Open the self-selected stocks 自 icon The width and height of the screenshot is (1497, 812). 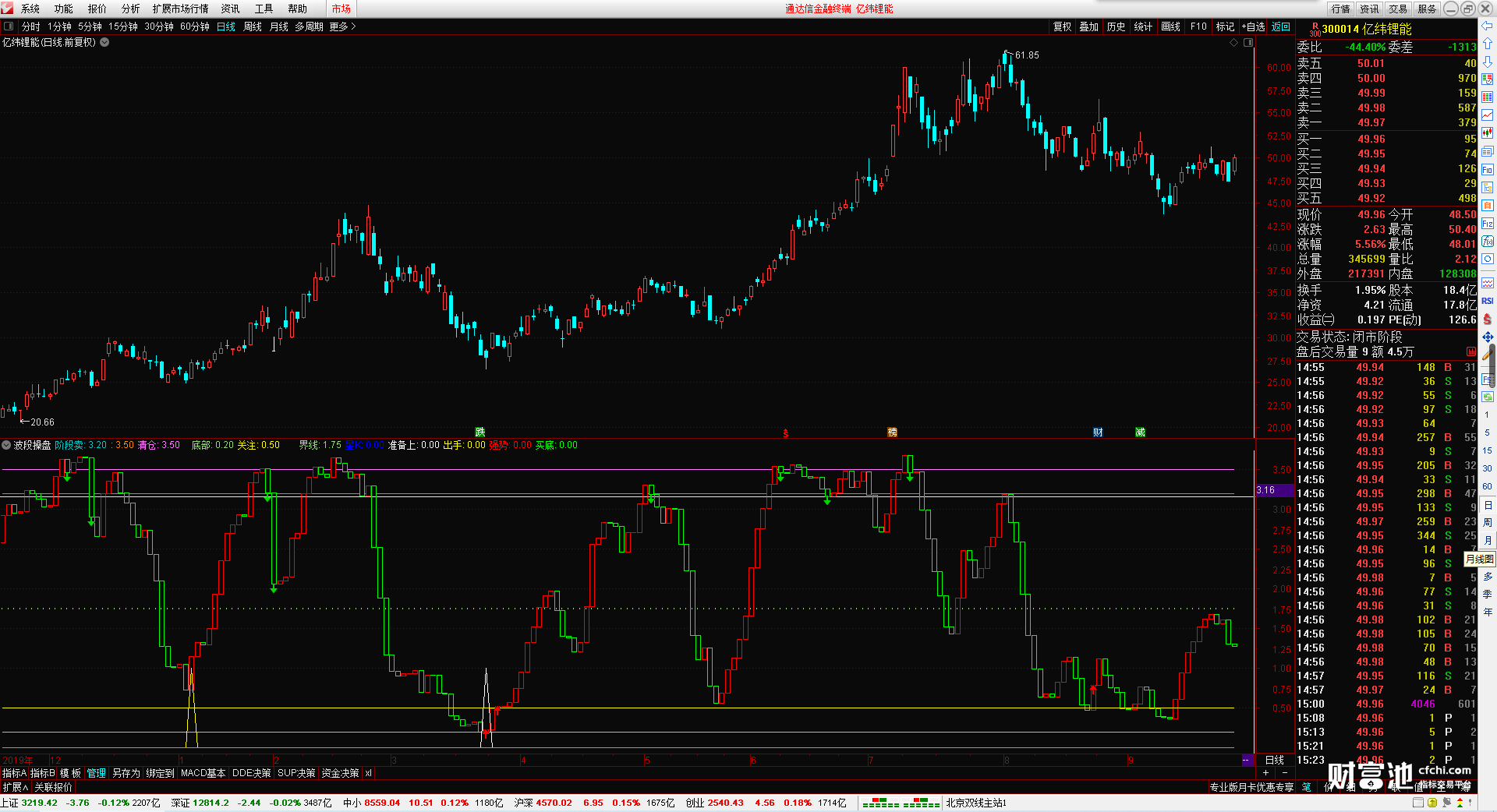point(1488,206)
